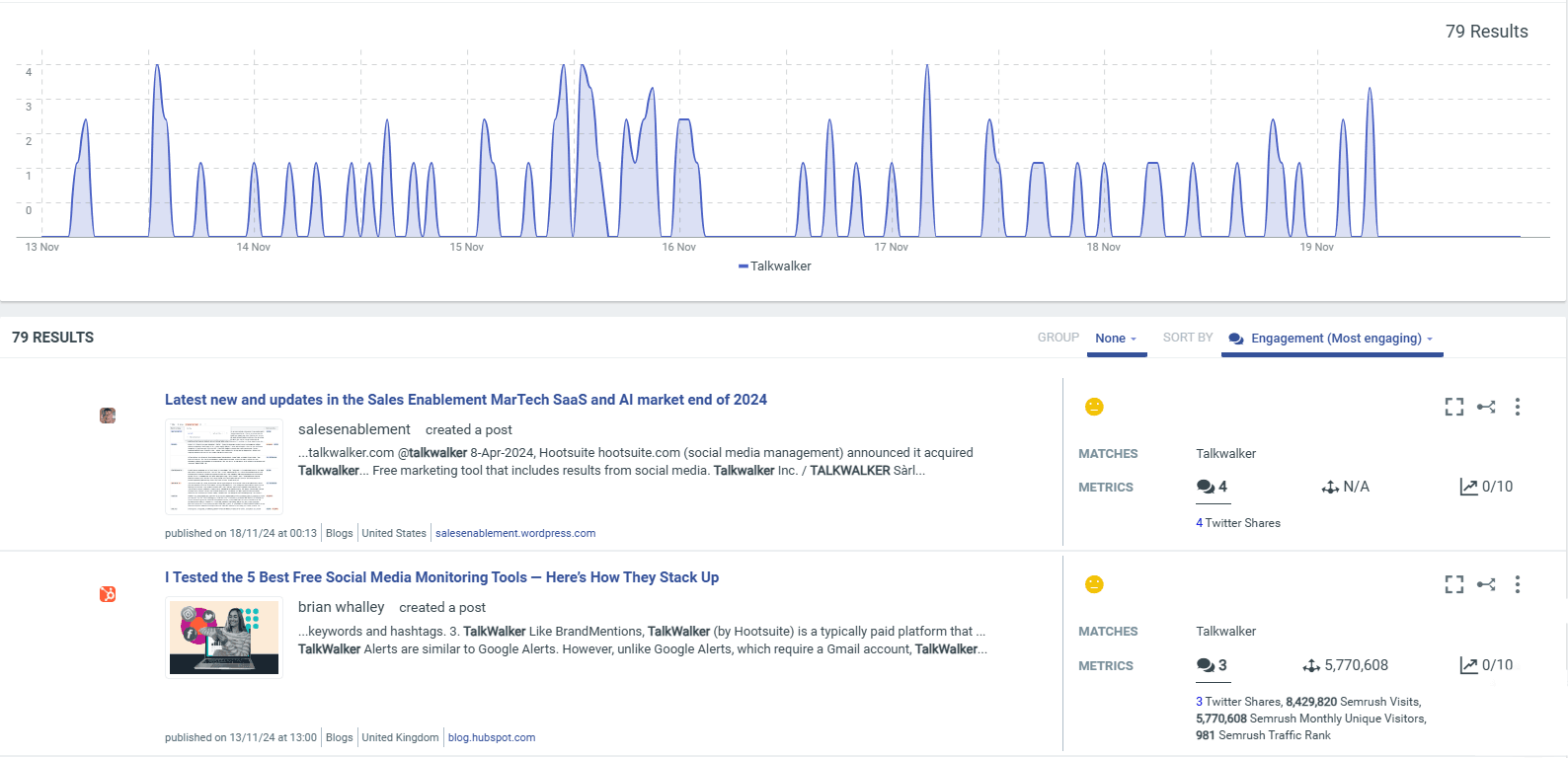
Task: Click the first result's document thumbnail
Action: (x=224, y=467)
